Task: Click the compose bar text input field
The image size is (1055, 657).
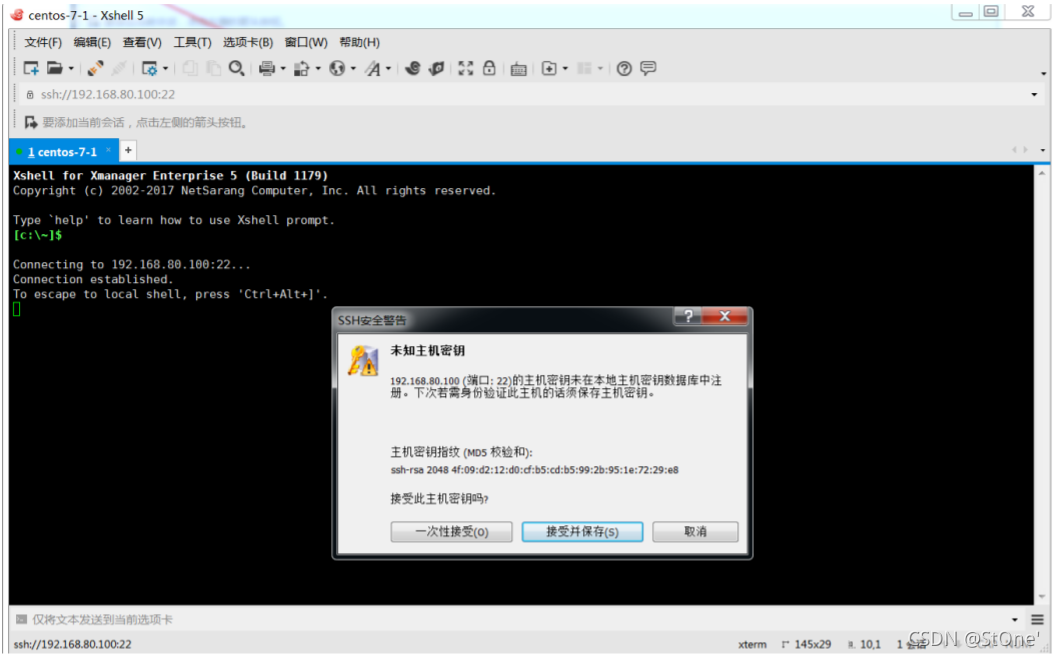Action: click(518, 619)
